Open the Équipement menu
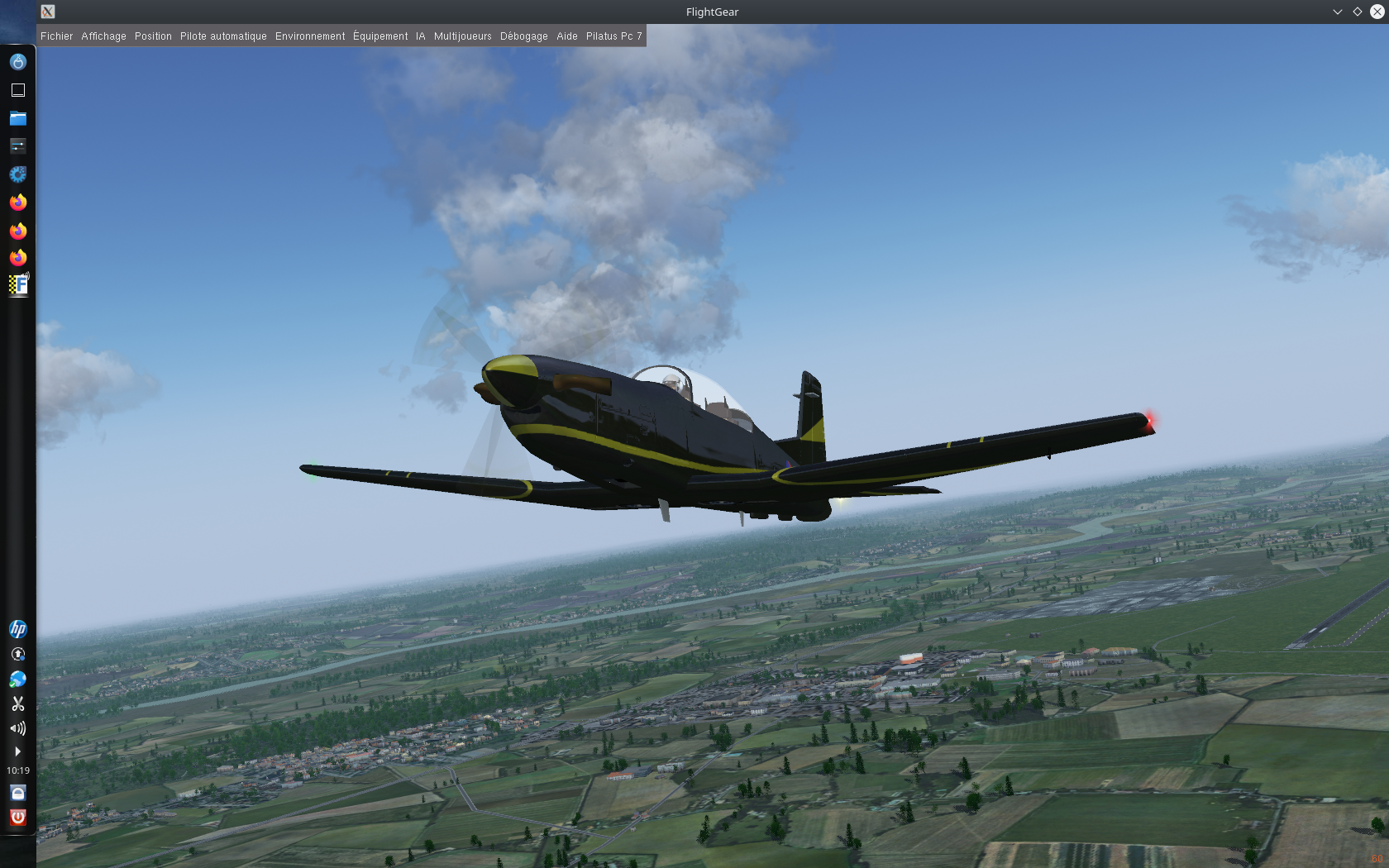Image resolution: width=1389 pixels, height=868 pixels. (380, 36)
